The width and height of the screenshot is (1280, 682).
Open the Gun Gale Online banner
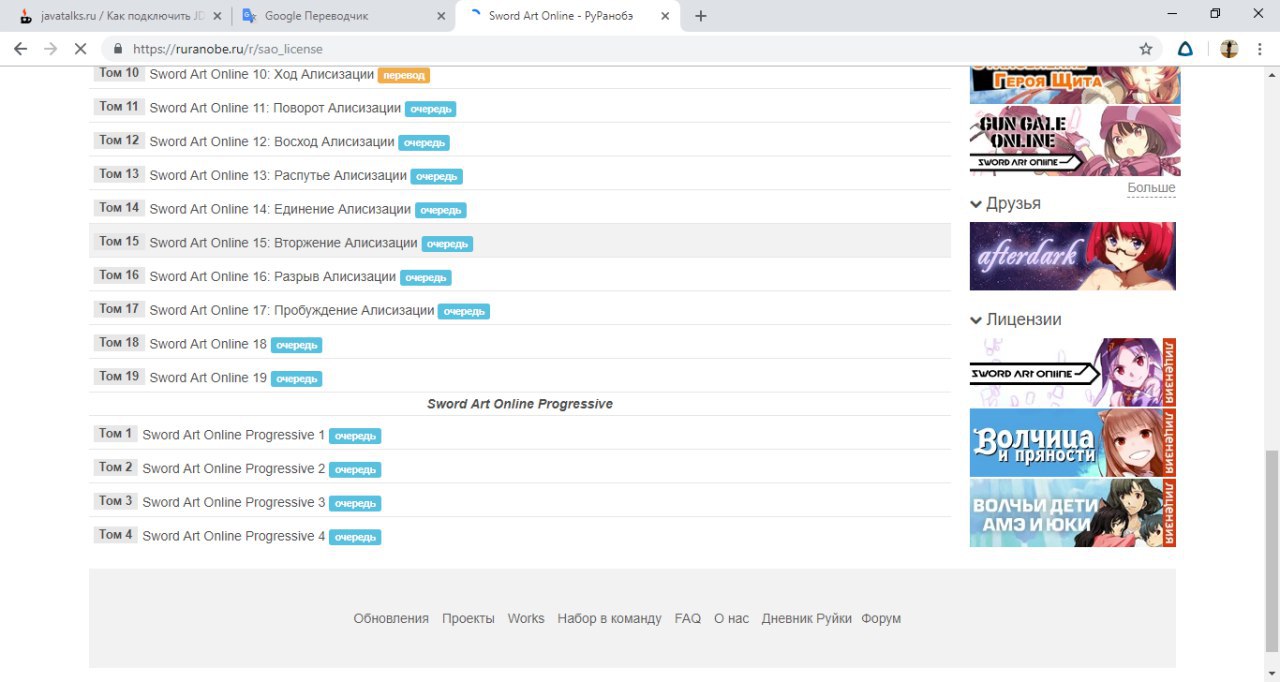click(1075, 141)
